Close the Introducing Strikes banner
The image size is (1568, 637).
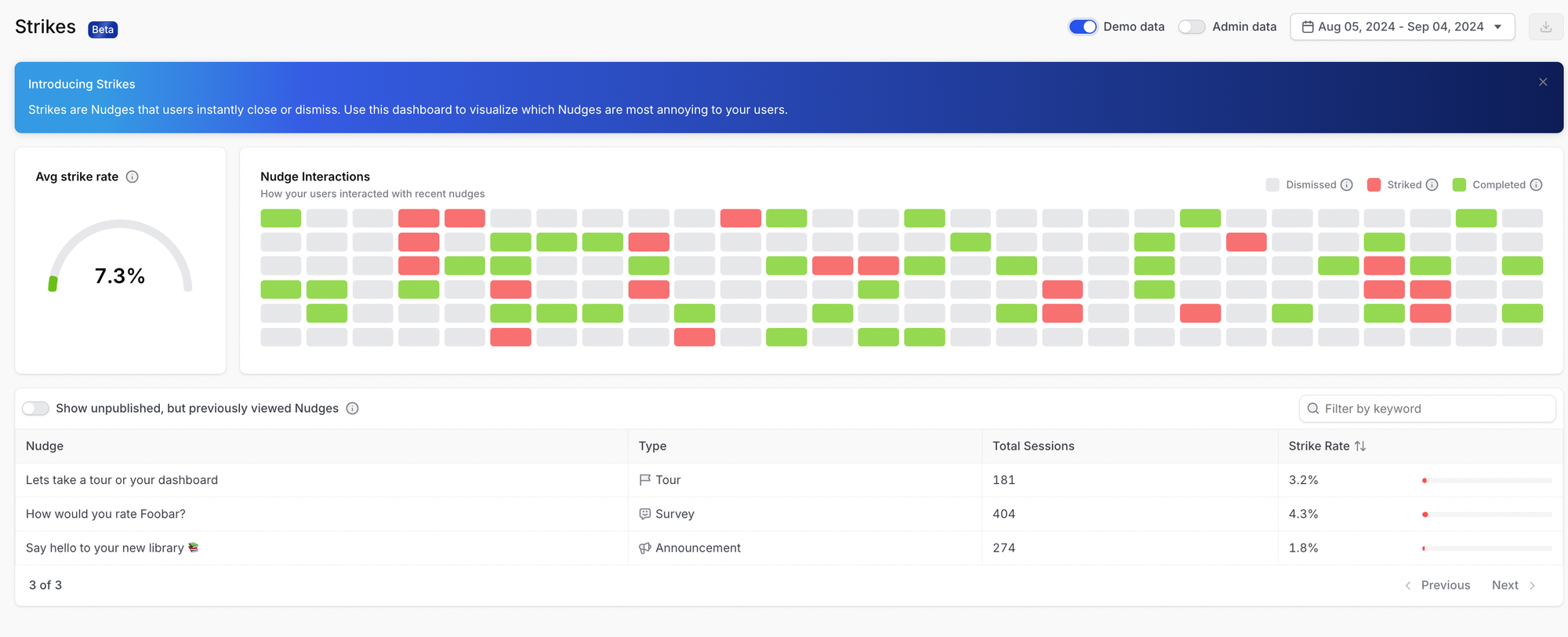pyautogui.click(x=1543, y=82)
